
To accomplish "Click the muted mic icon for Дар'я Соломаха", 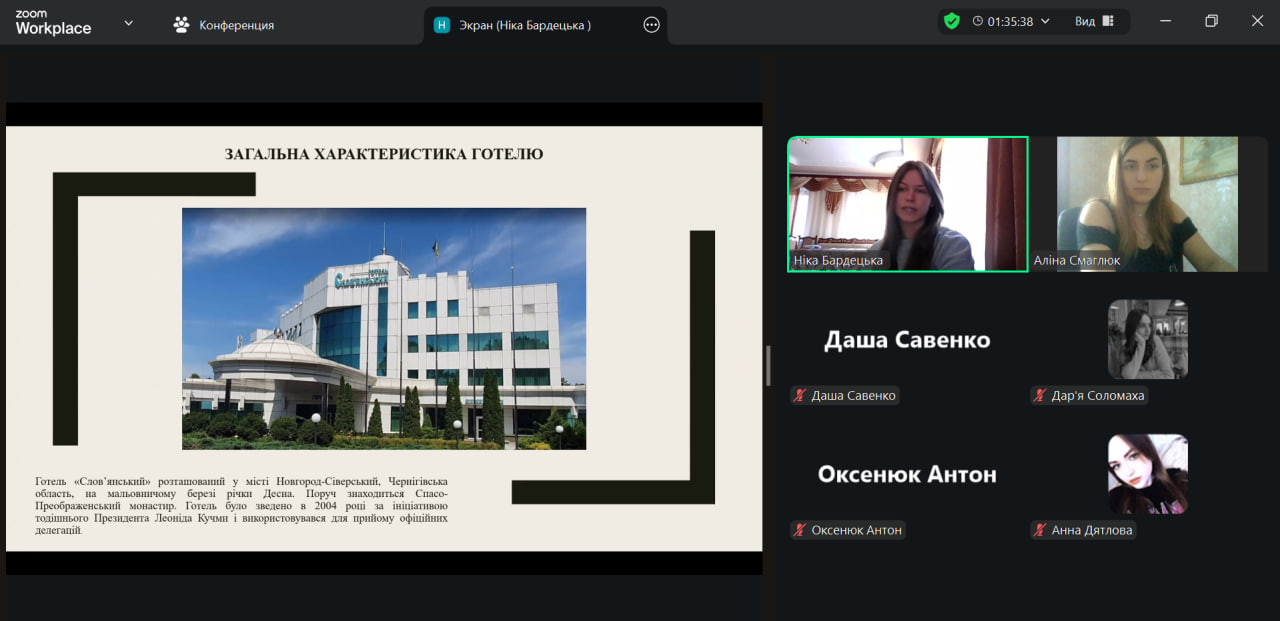I will [x=1040, y=396].
